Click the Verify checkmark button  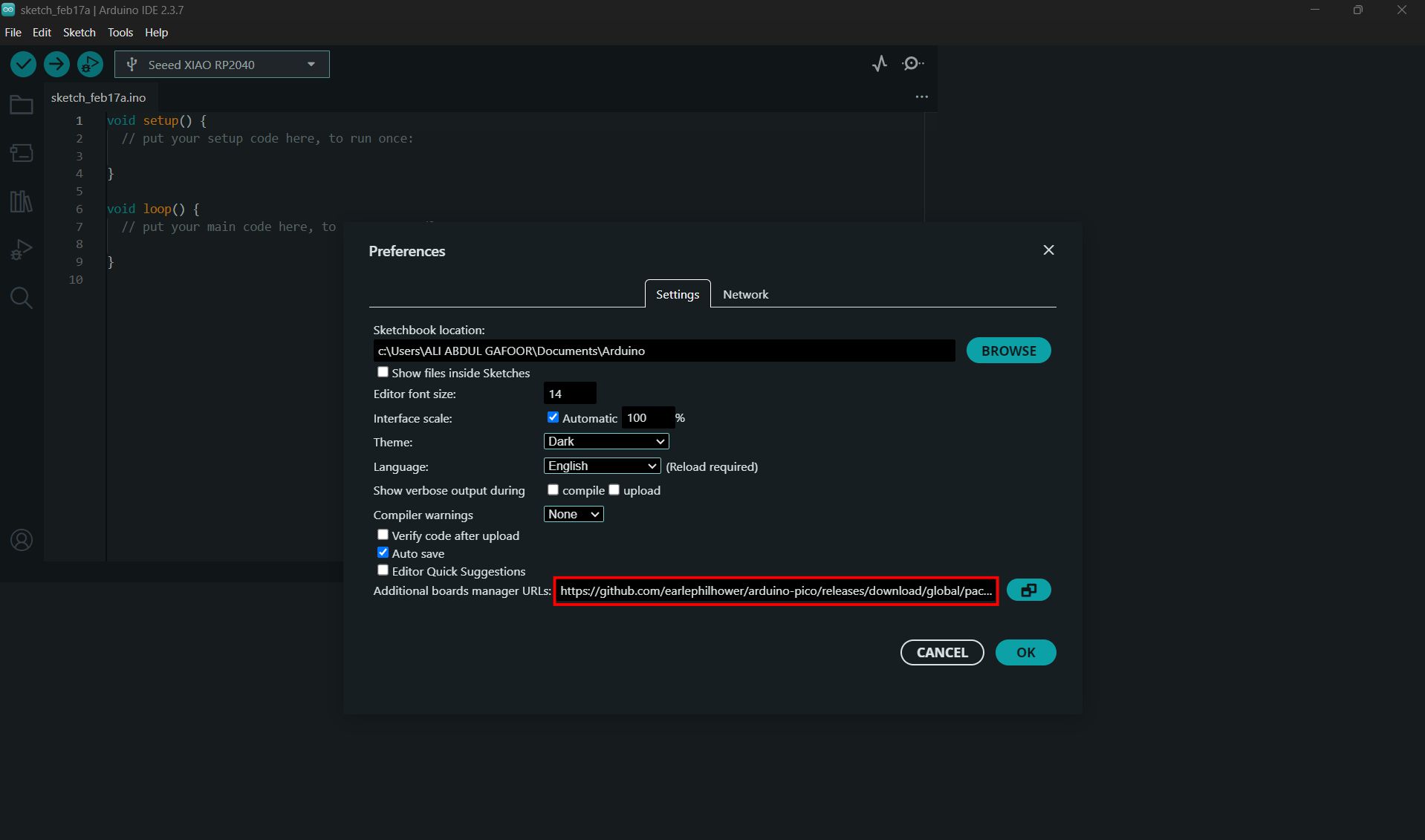pyautogui.click(x=23, y=65)
